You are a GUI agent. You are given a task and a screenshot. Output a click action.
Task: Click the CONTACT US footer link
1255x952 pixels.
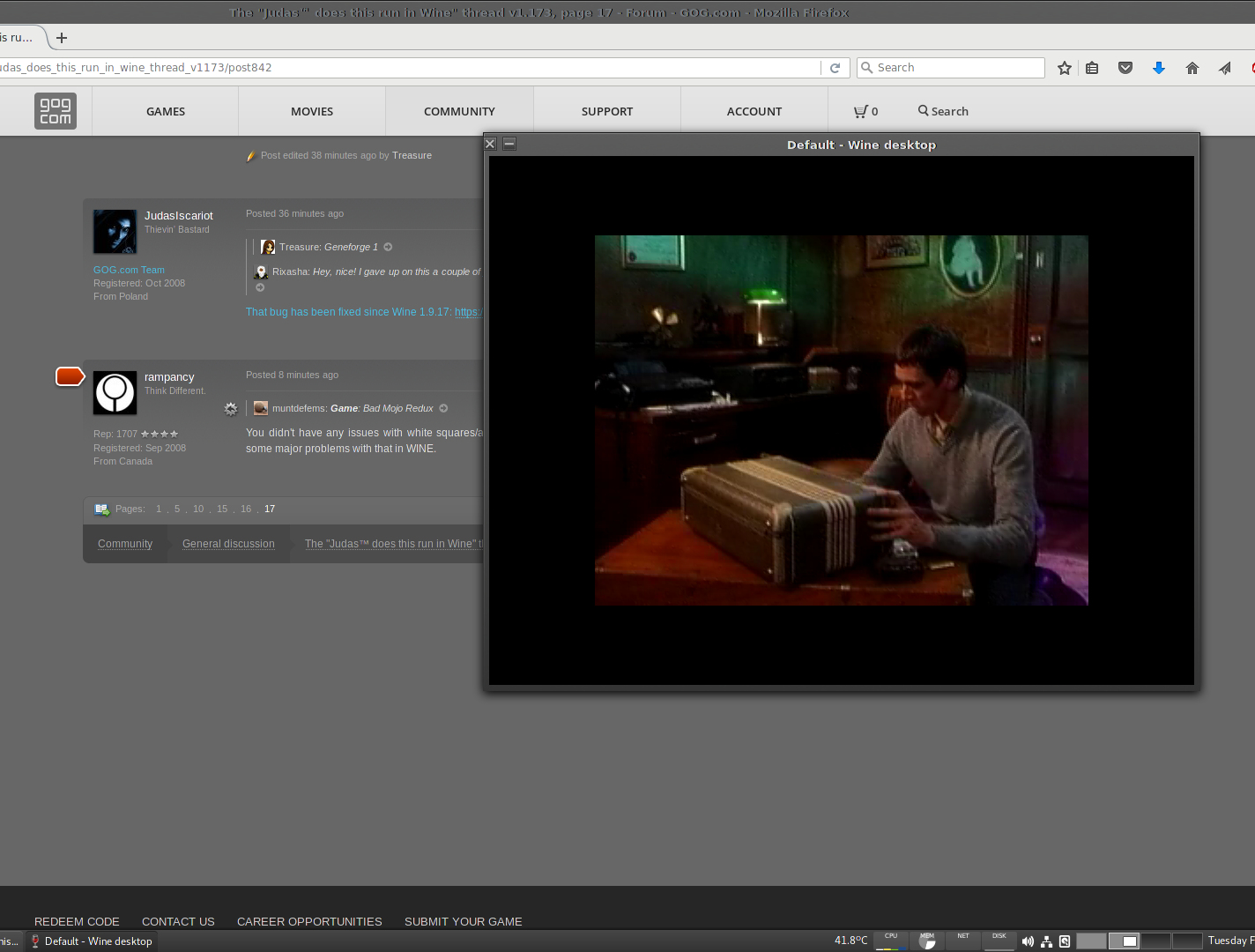click(x=178, y=922)
